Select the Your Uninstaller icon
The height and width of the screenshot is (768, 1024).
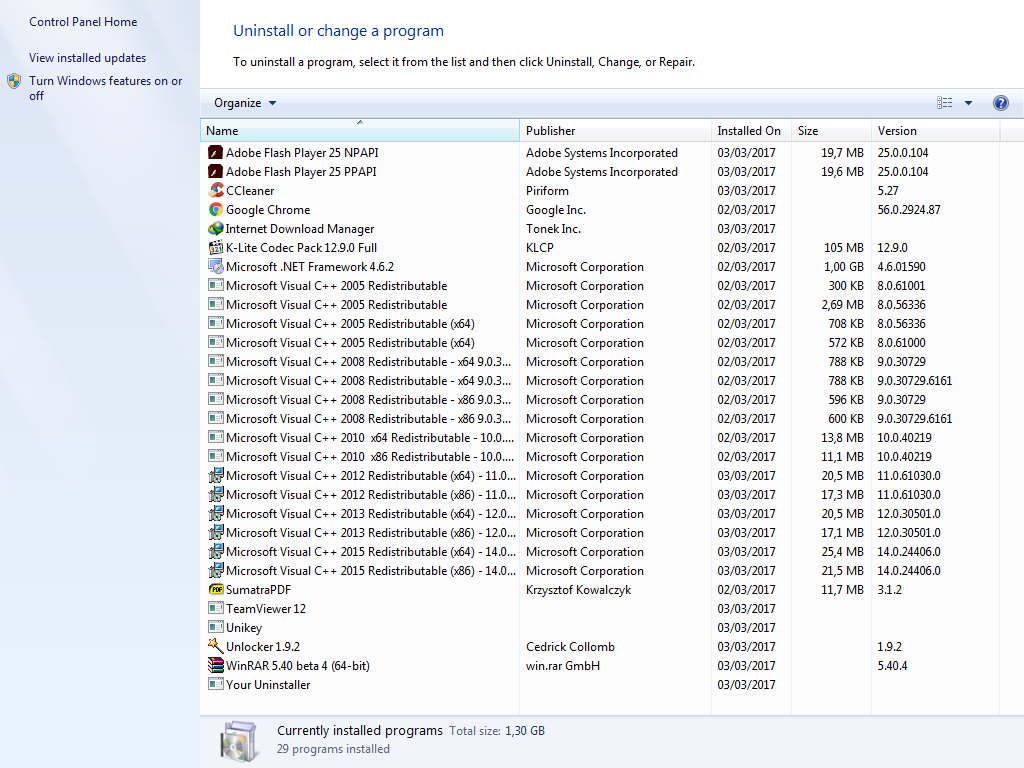tap(216, 684)
